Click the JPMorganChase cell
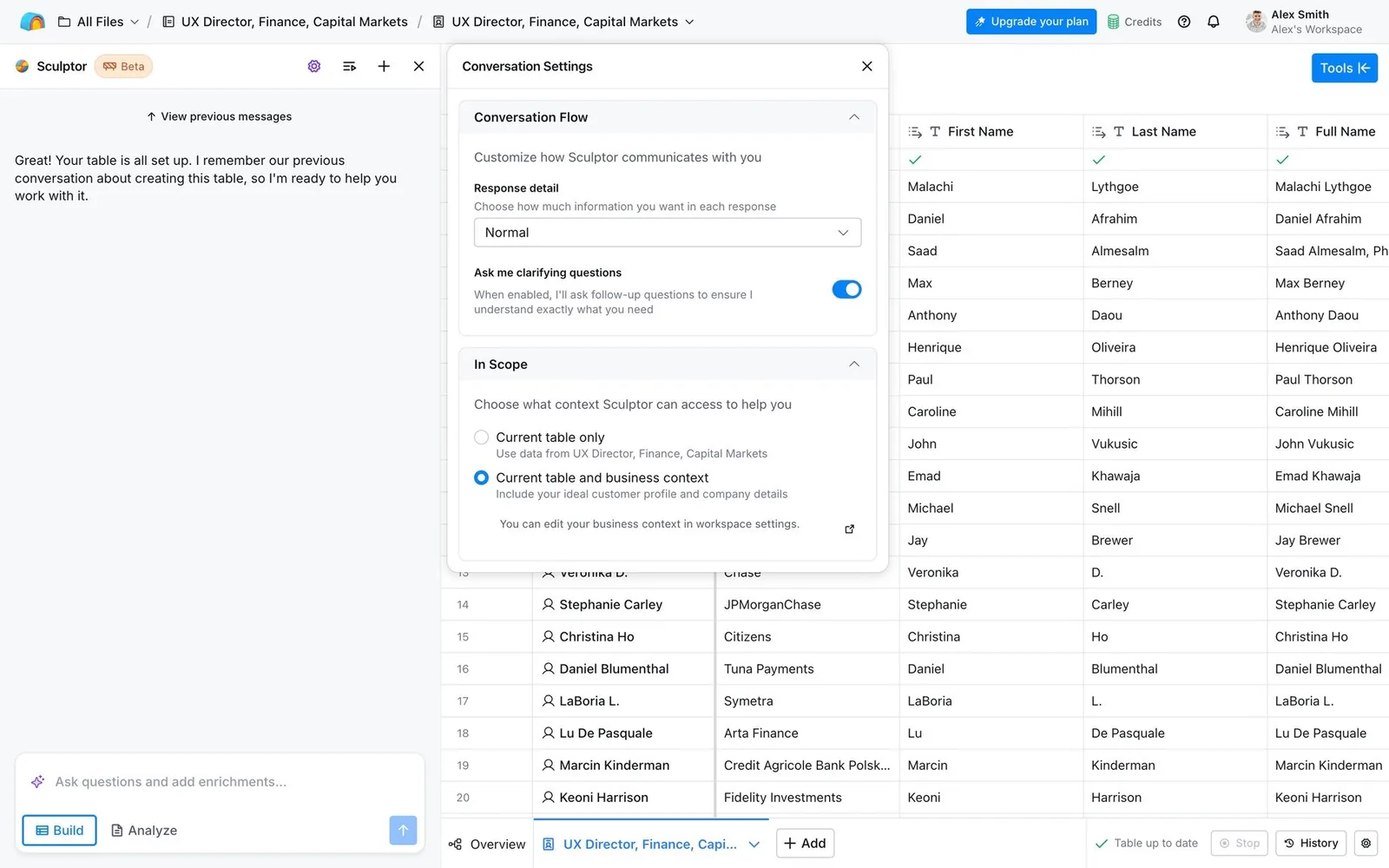The width and height of the screenshot is (1389, 868). 807,604
